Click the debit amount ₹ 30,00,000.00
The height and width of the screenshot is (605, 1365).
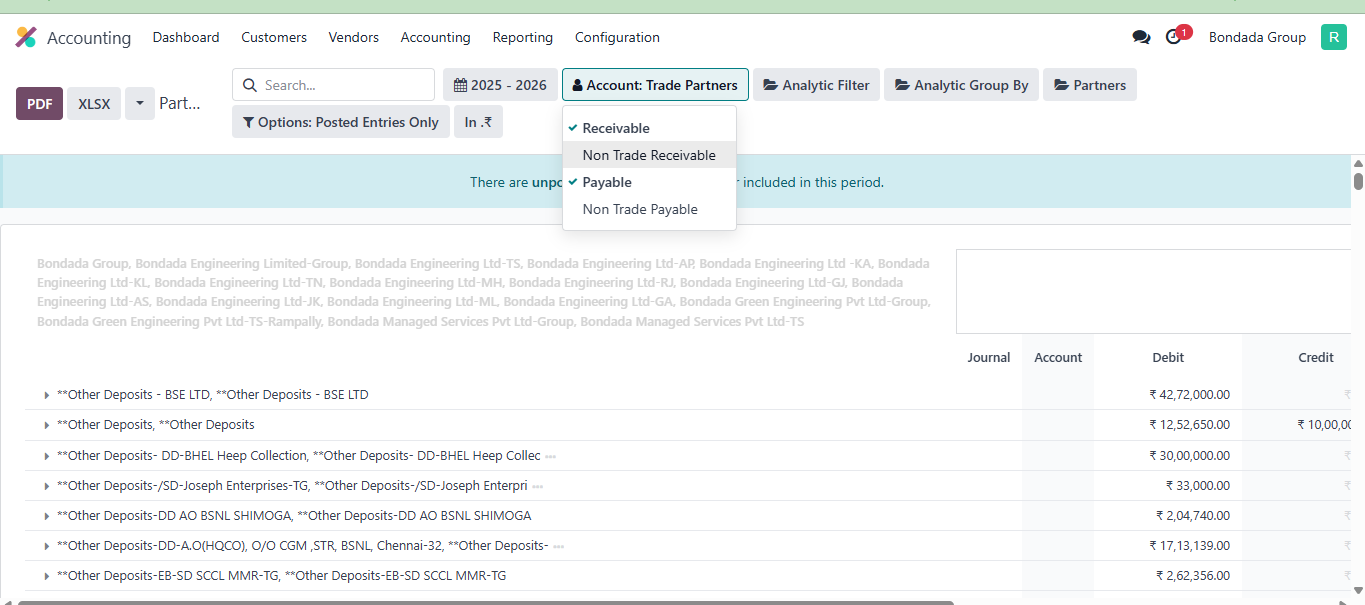click(x=1190, y=456)
